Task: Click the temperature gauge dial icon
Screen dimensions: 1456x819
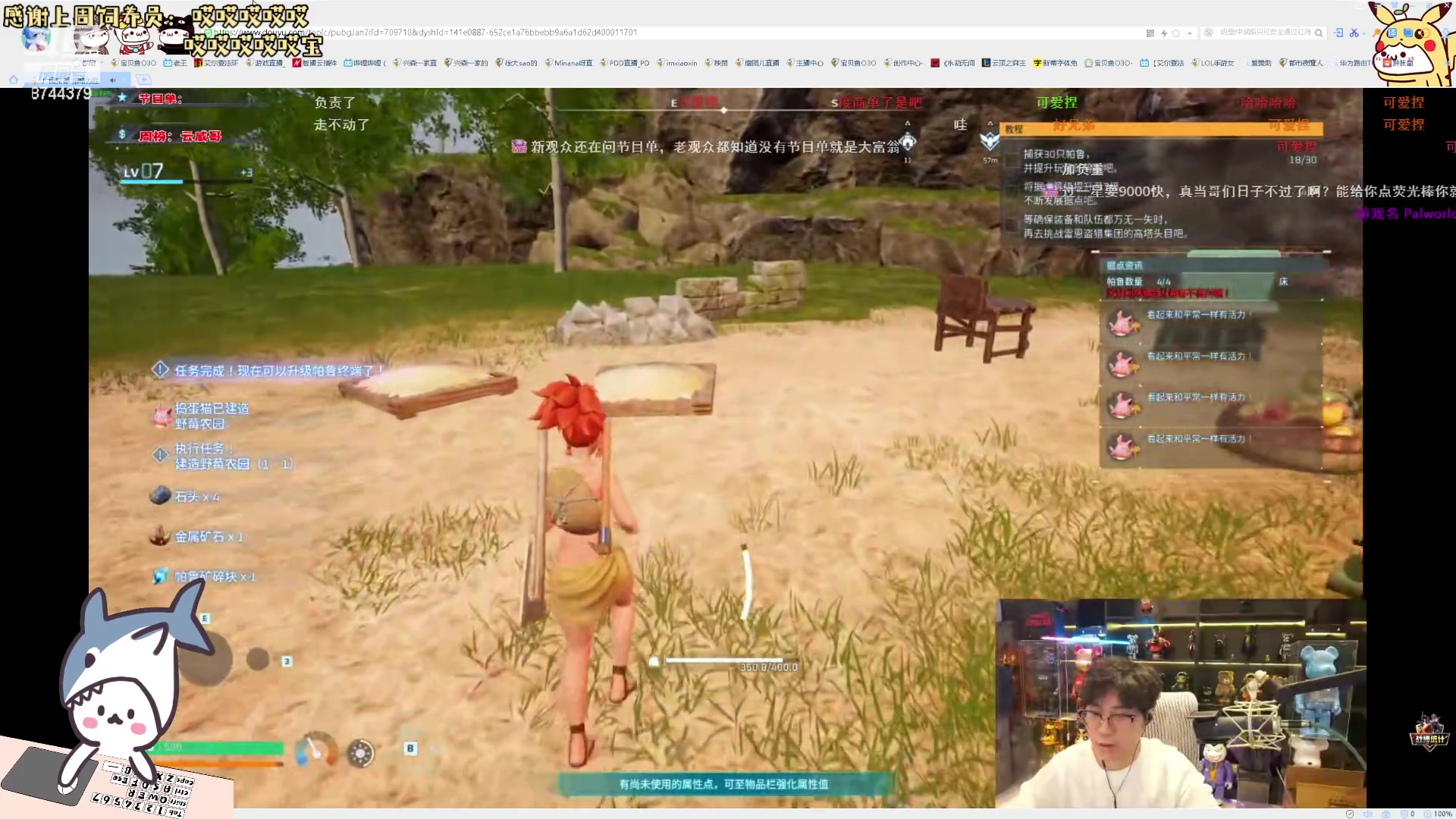Action: click(315, 750)
